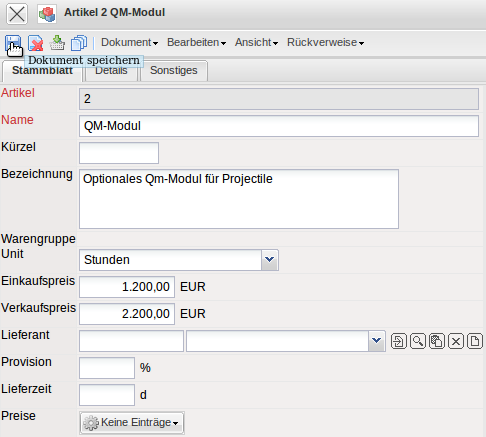Save the document with the floppy disk icon
Image resolution: width=486 pixels, height=437 pixels.
click(x=13, y=43)
